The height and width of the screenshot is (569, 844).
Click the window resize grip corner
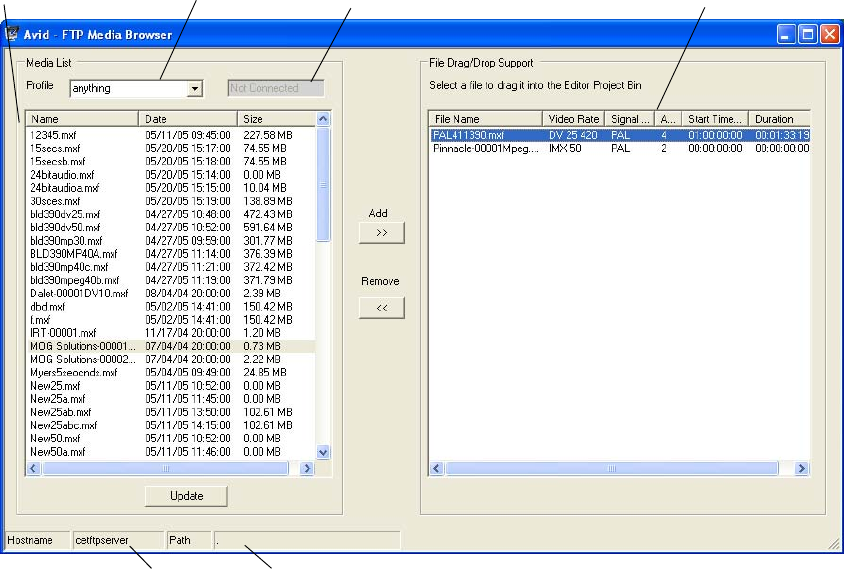tap(834, 544)
